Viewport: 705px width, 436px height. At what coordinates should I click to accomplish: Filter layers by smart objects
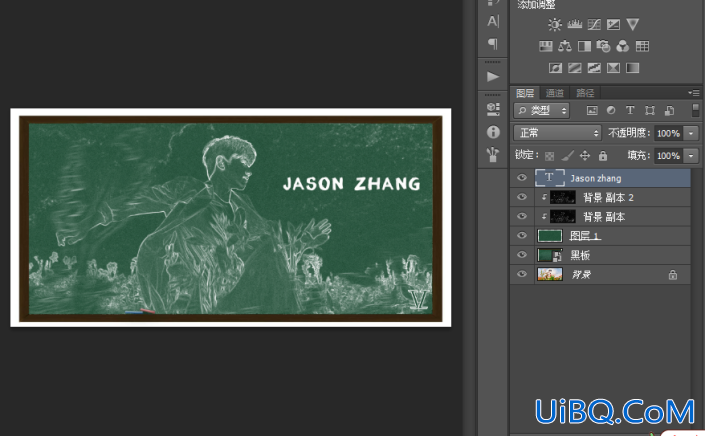click(x=669, y=111)
